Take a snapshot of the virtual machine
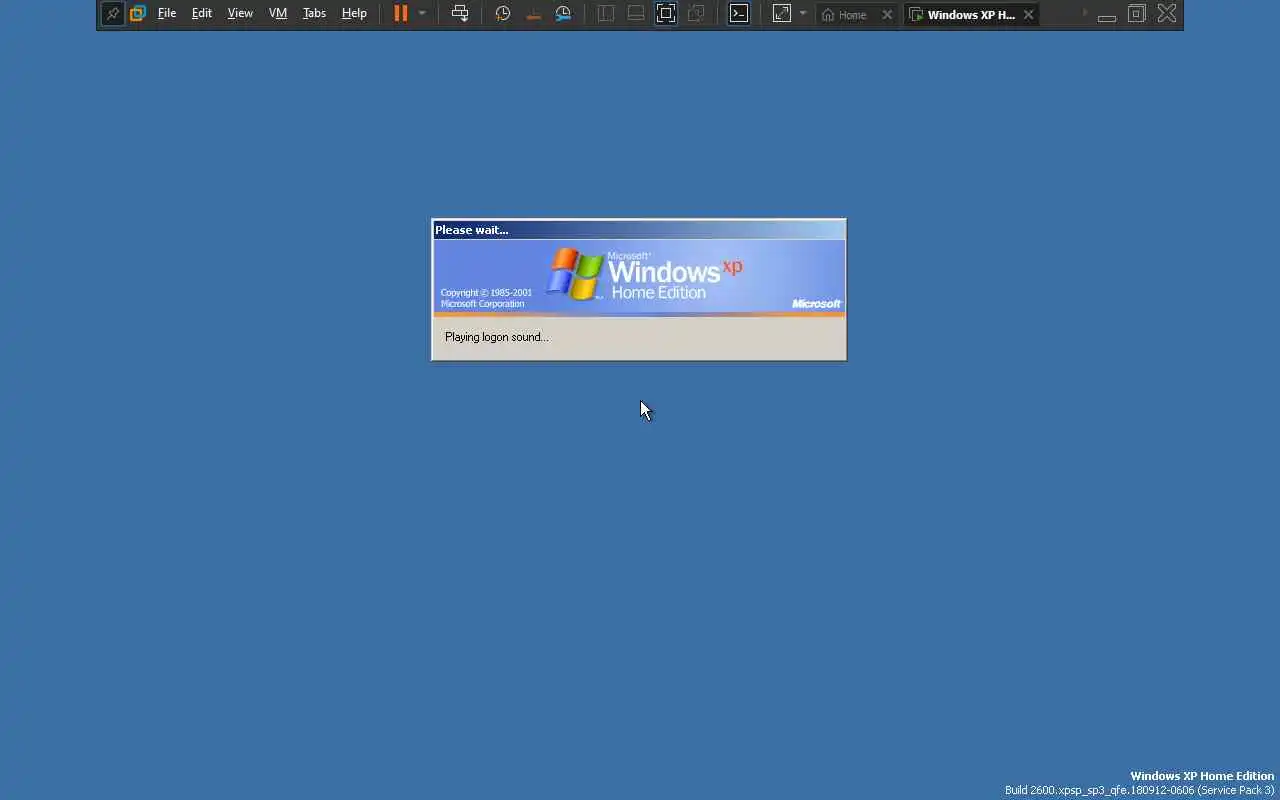Screen dimensions: 1280x800 coord(503,14)
